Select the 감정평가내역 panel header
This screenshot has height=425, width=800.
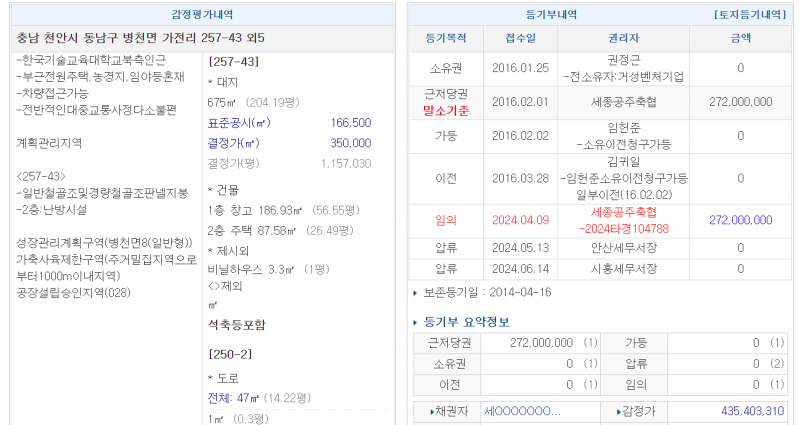click(x=201, y=16)
